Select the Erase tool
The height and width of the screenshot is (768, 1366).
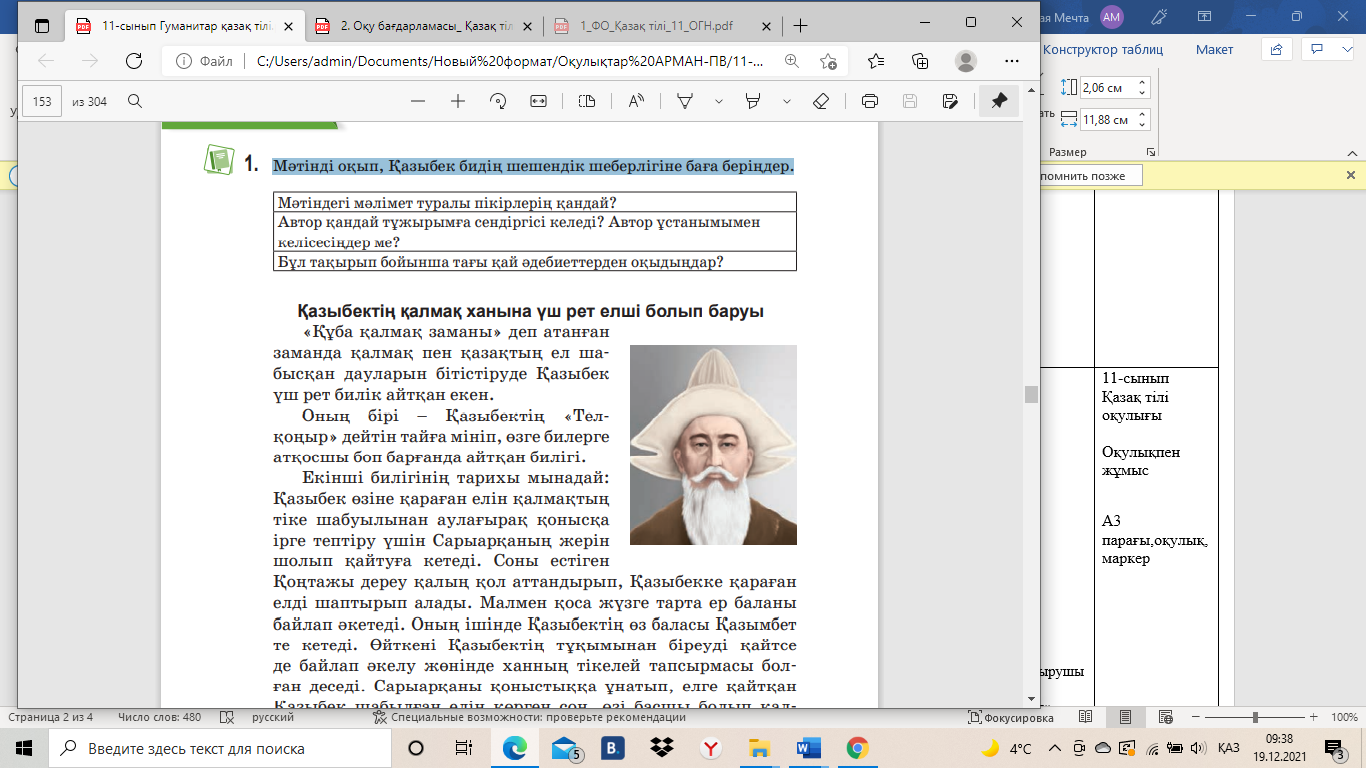tap(821, 101)
